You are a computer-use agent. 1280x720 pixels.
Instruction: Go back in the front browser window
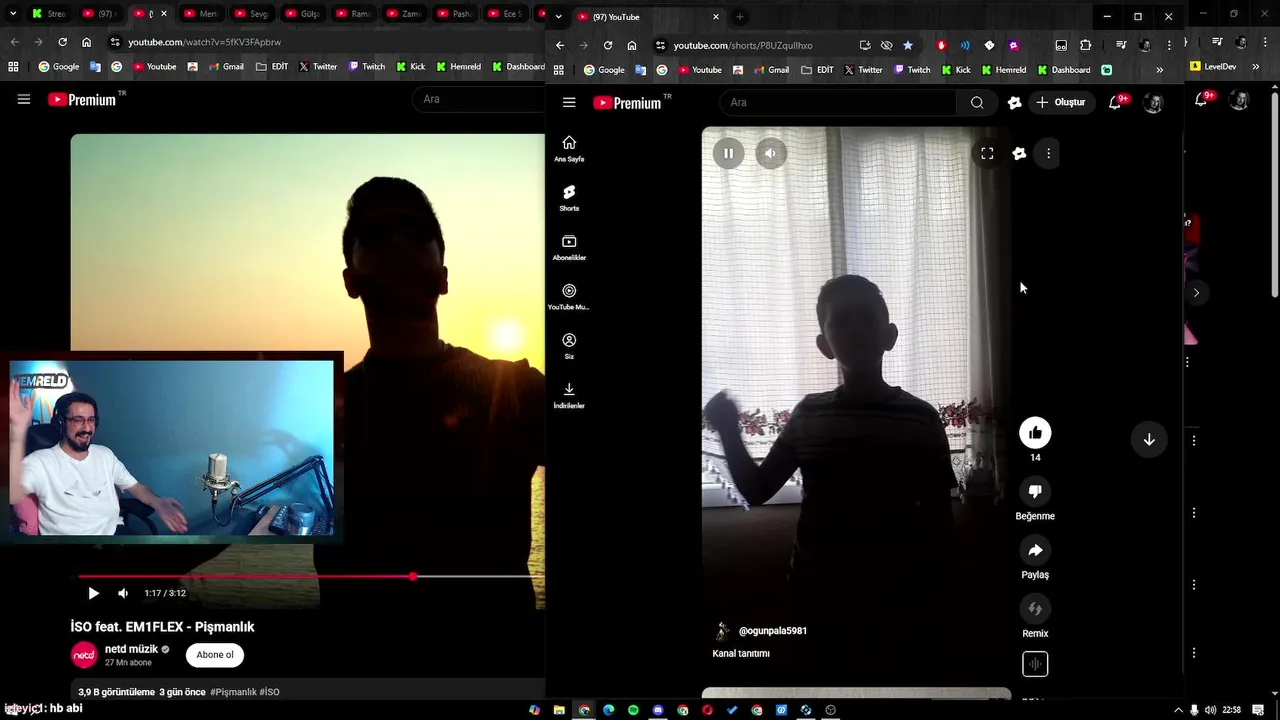tap(560, 45)
